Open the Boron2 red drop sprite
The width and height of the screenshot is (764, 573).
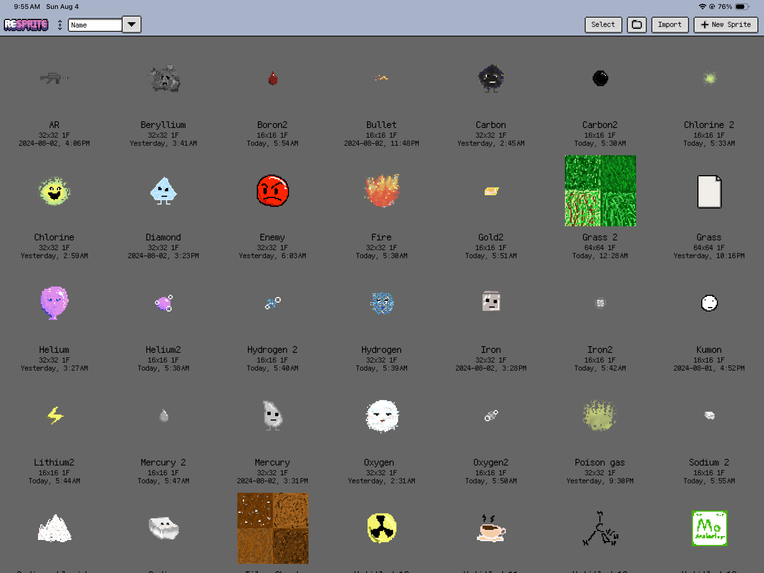(272, 78)
